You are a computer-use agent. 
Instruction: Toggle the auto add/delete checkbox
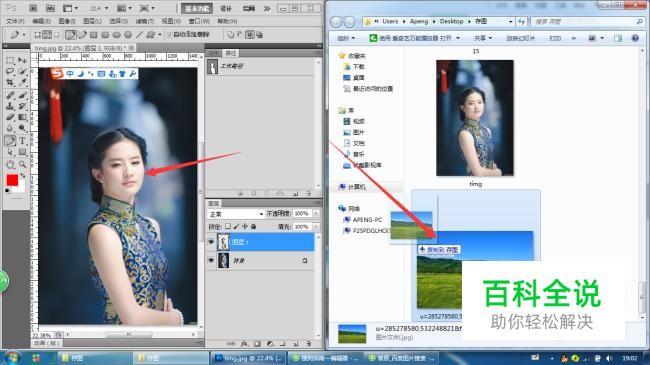[x=169, y=35]
